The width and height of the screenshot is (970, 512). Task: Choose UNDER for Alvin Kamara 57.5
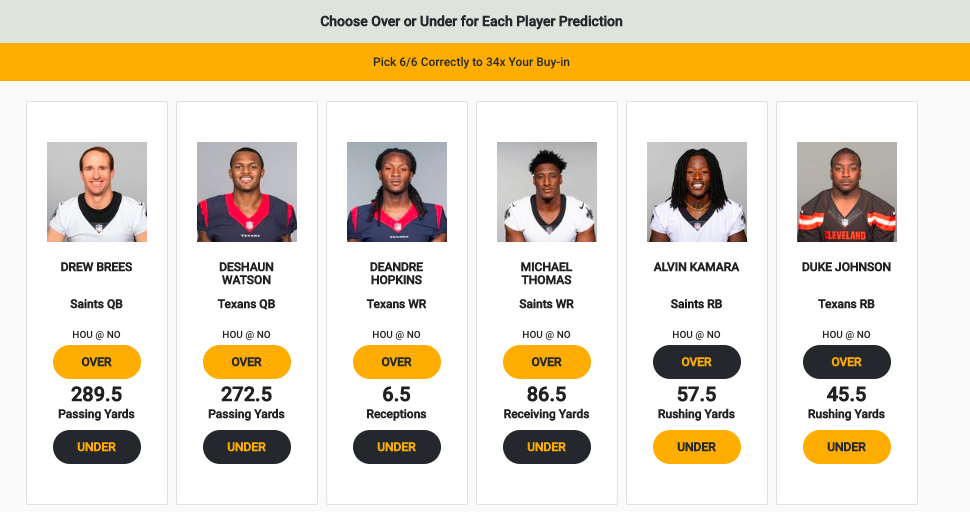[697, 447]
